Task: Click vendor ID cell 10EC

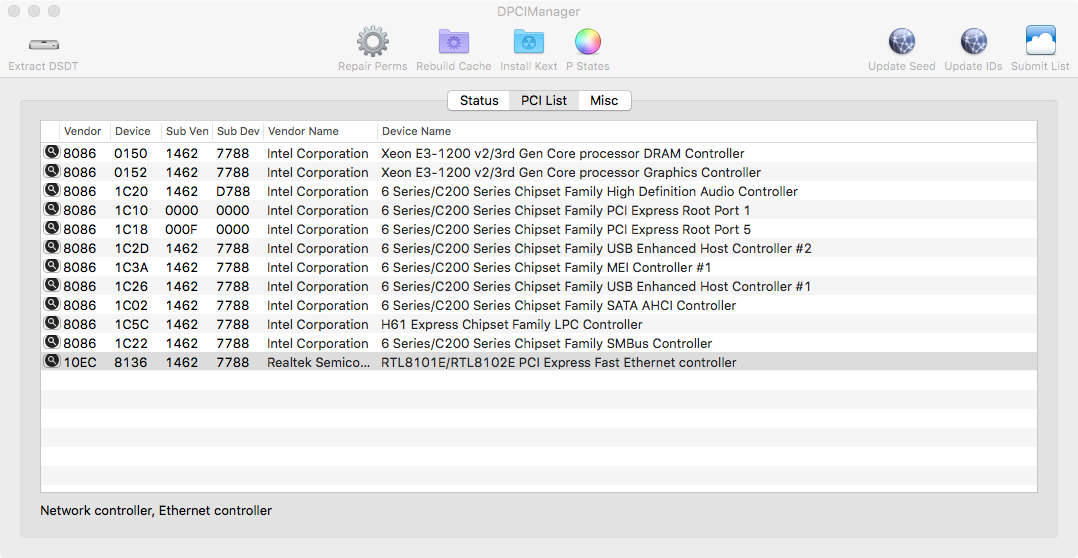Action: click(80, 363)
